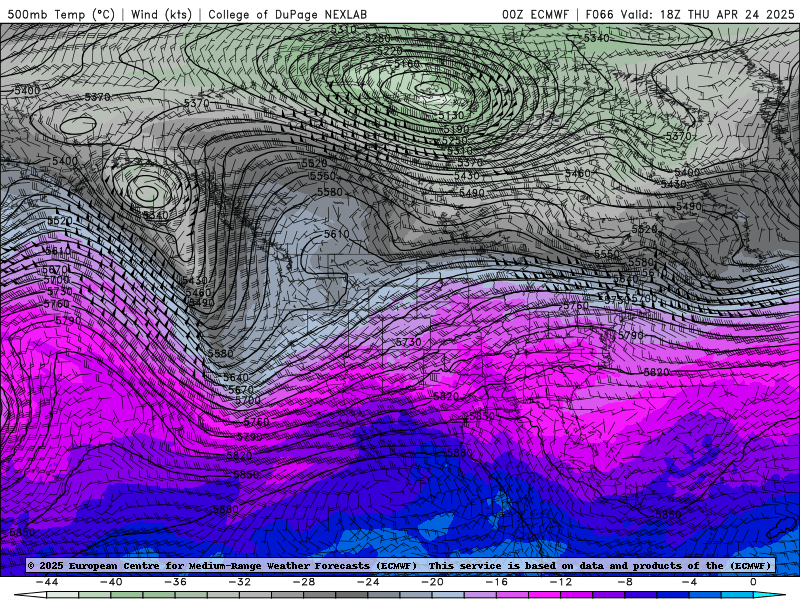Click the 5160 height contour label
Image resolution: width=800 pixels, height=600 pixels.
[407, 64]
